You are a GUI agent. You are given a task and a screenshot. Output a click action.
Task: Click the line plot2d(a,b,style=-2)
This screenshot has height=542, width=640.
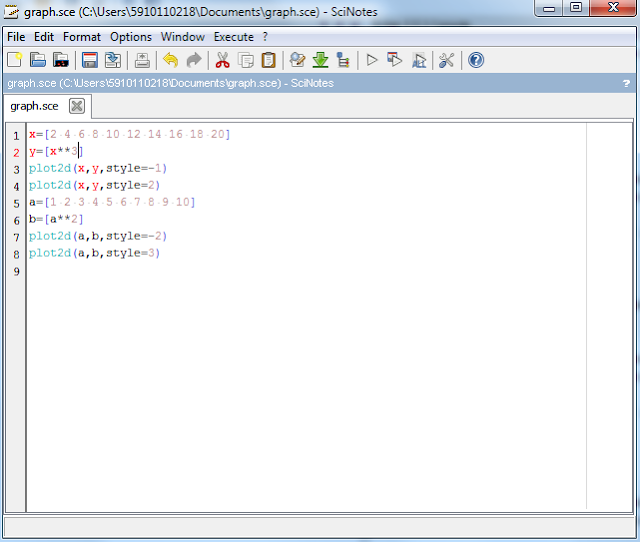tap(98, 236)
